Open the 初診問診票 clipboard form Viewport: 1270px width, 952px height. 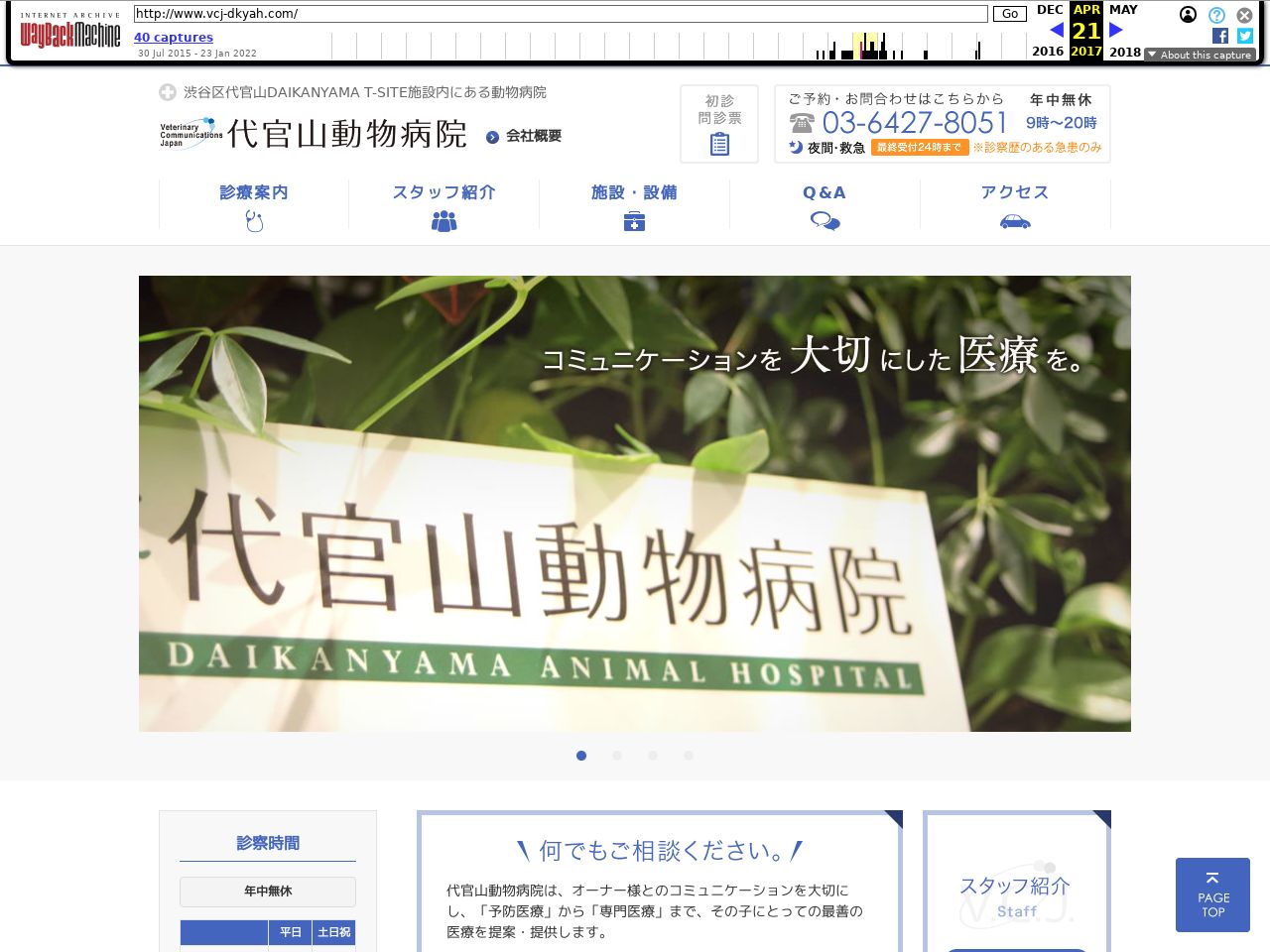pyautogui.click(x=719, y=124)
